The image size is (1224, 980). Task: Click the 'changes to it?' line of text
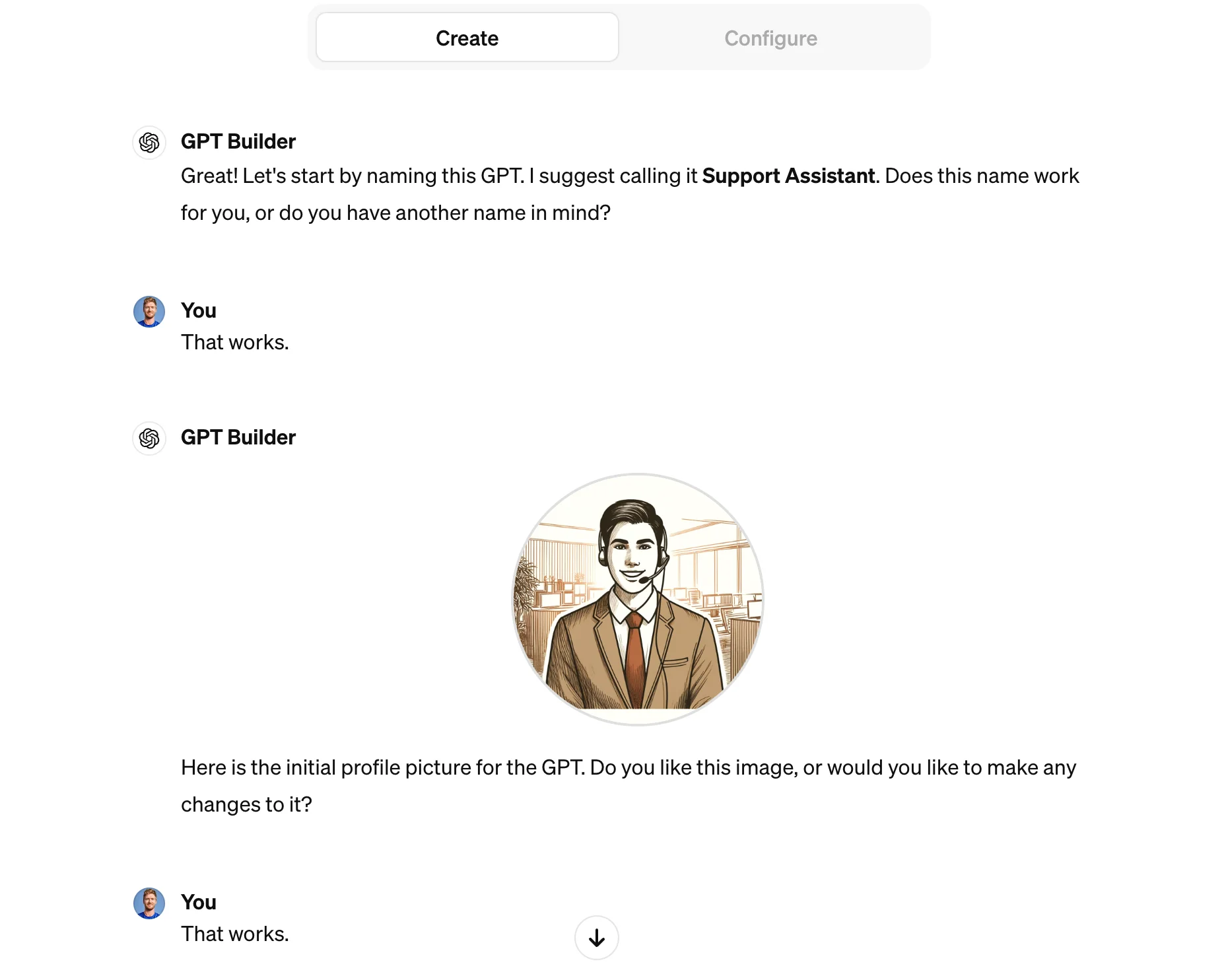coord(246,804)
